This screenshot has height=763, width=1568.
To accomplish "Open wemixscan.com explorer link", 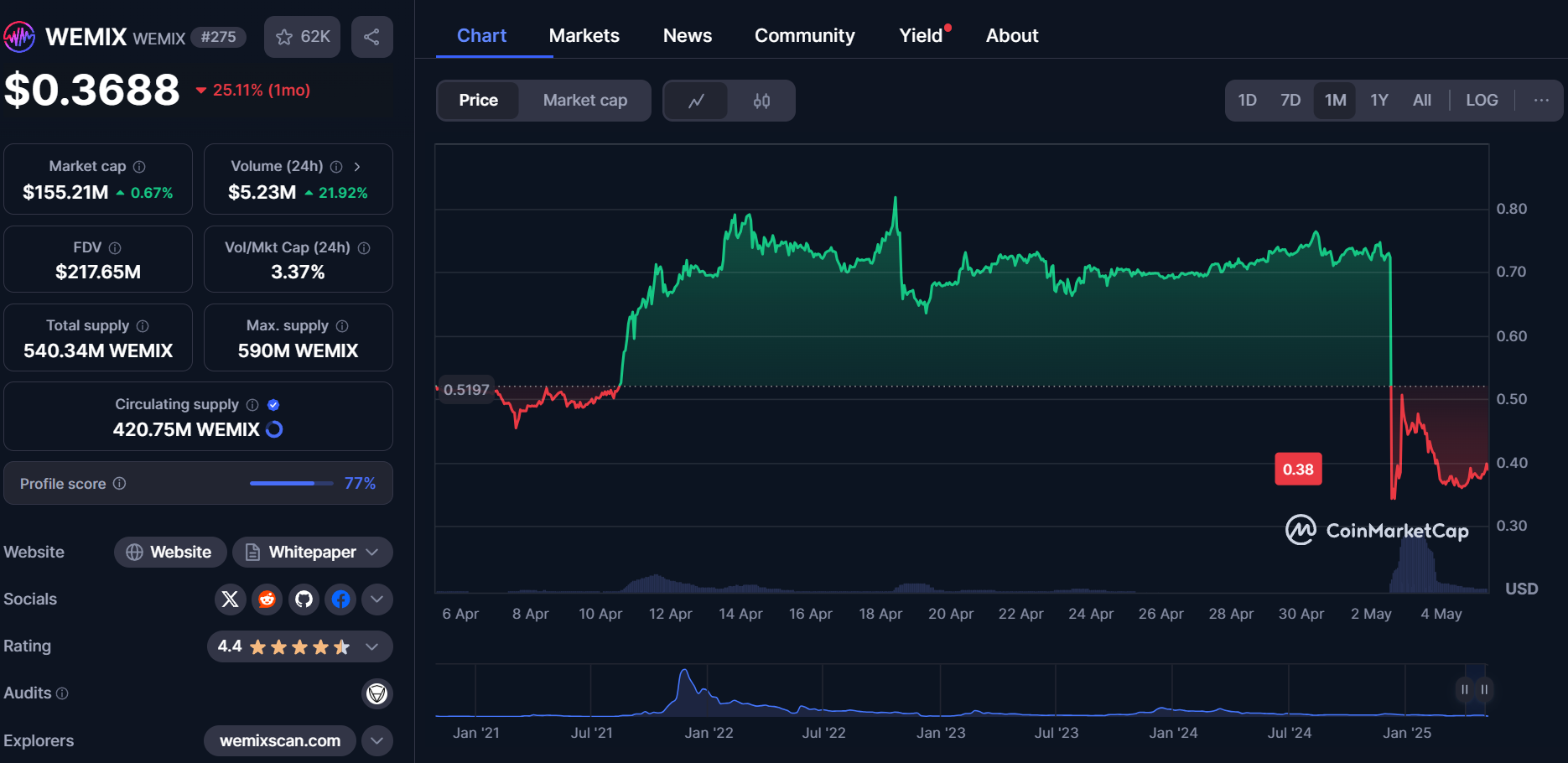I will click(x=280, y=740).
